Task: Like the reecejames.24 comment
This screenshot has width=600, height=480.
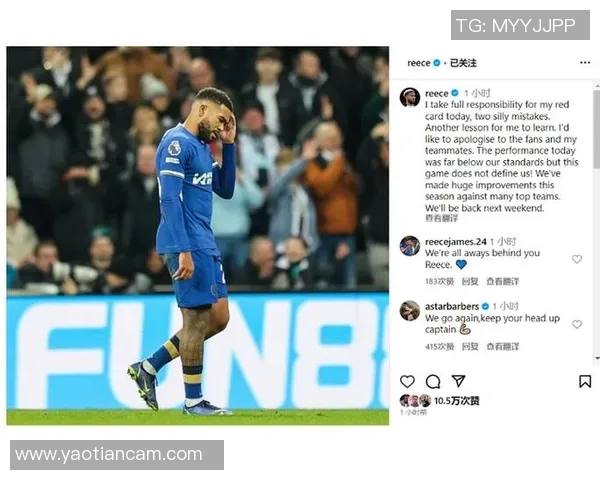Action: pyautogui.click(x=577, y=259)
